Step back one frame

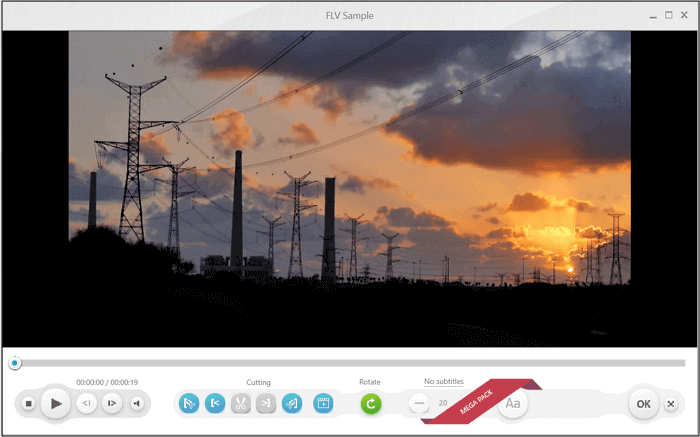point(87,404)
